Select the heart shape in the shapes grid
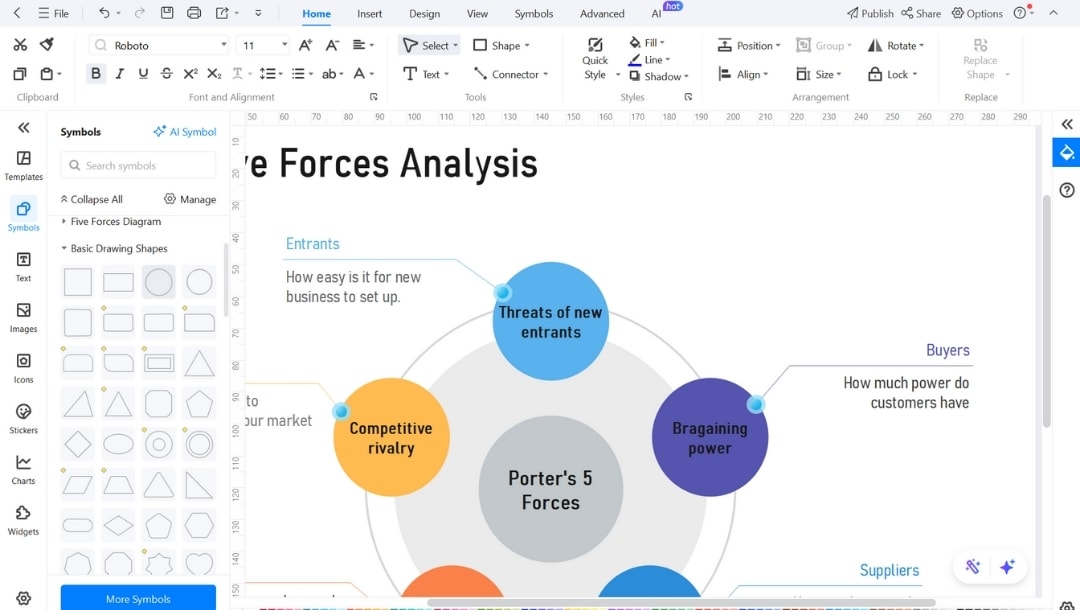The width and height of the screenshot is (1080, 610). (x=199, y=564)
